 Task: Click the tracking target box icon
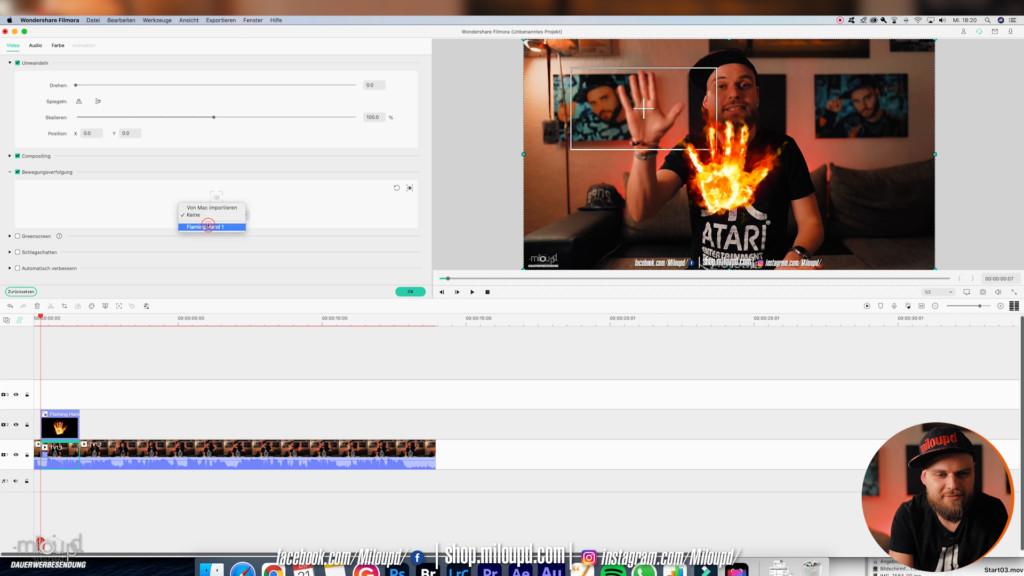[409, 187]
